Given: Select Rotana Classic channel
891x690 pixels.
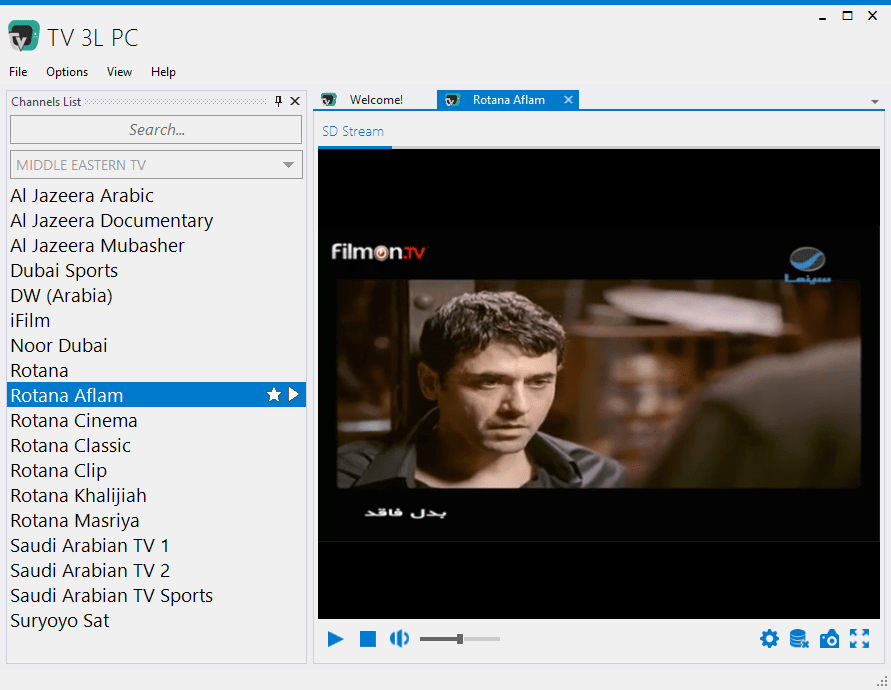Looking at the screenshot, I should (156, 446).
